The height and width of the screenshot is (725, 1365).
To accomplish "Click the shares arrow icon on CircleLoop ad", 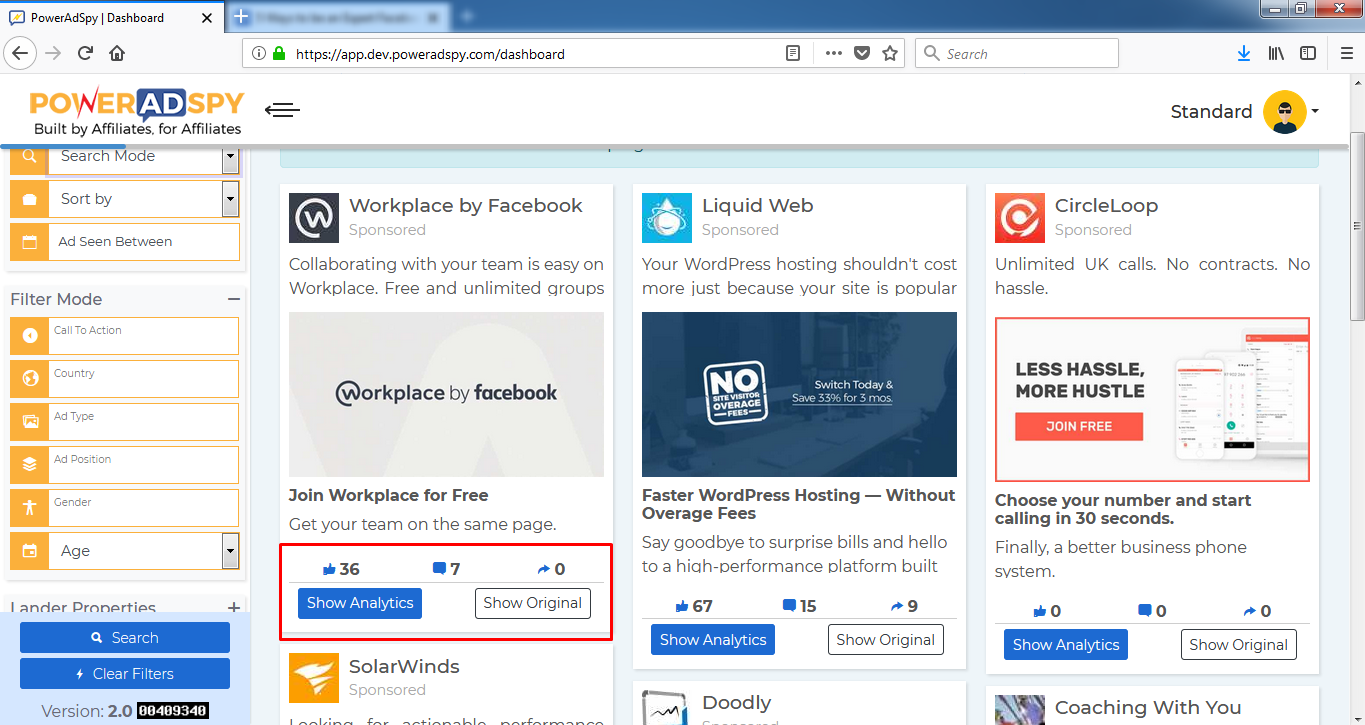I will [1249, 611].
